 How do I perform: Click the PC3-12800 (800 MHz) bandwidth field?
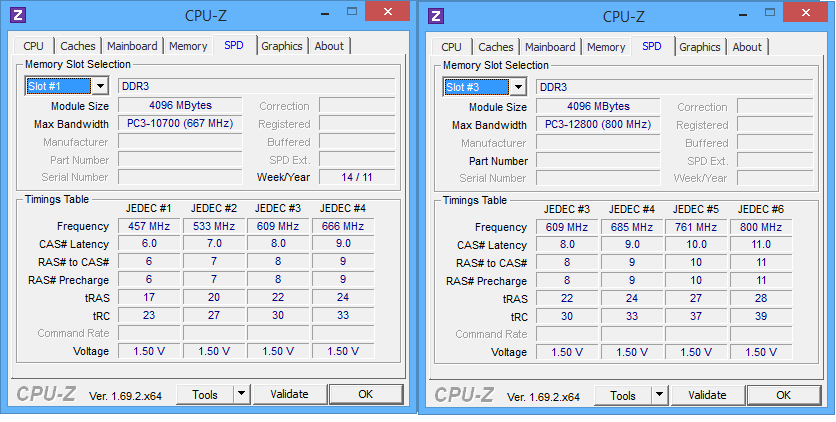click(598, 125)
